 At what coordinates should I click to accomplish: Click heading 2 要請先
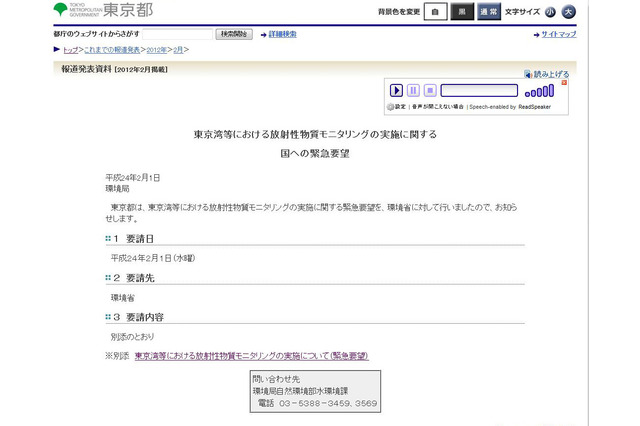[x=134, y=278]
